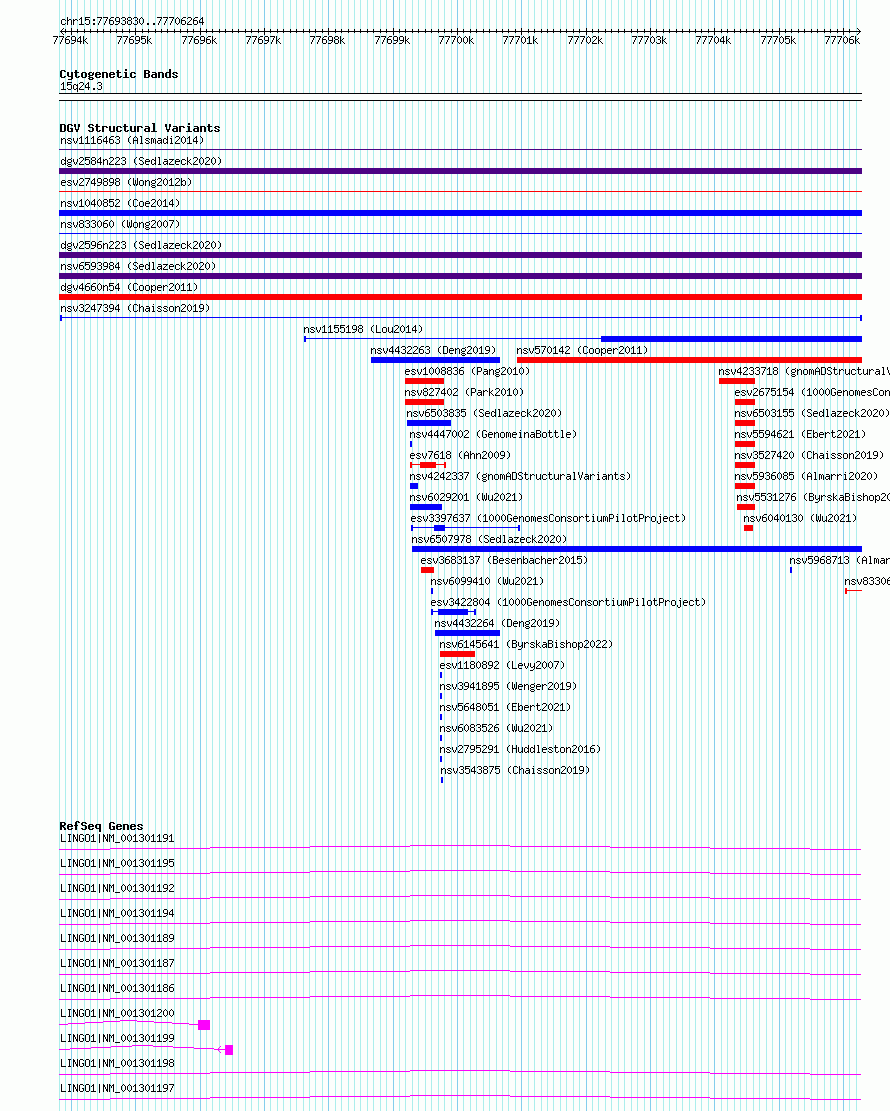Select the Cytogenetic Bands track title
890x1111 pixels.
coord(119,74)
